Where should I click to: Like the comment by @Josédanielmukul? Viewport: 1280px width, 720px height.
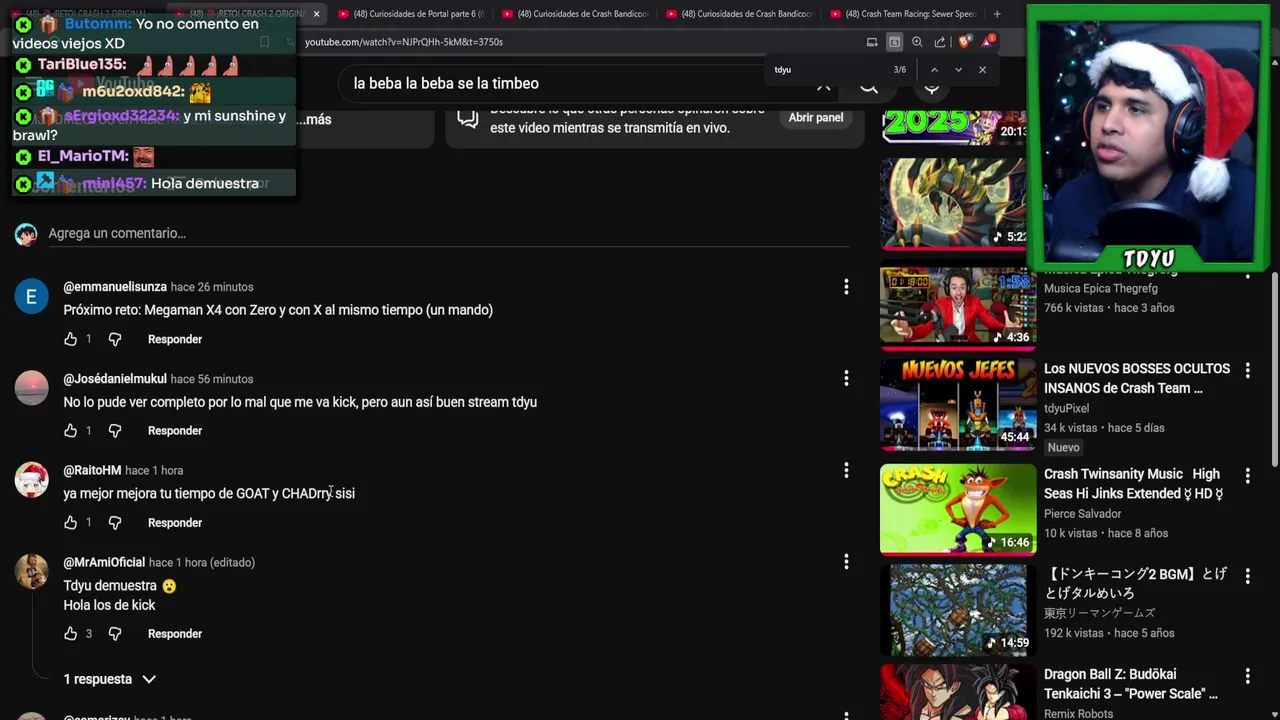pos(70,431)
